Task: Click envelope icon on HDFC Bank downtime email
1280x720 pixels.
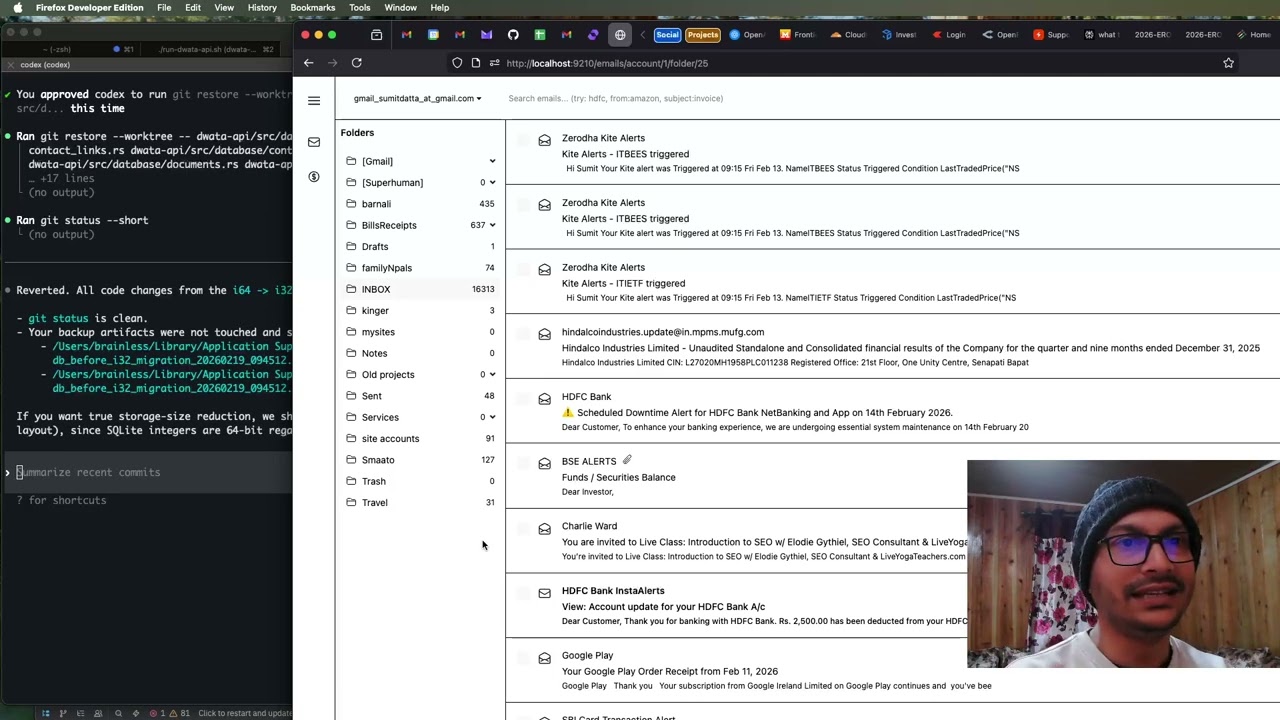Action: coord(544,399)
